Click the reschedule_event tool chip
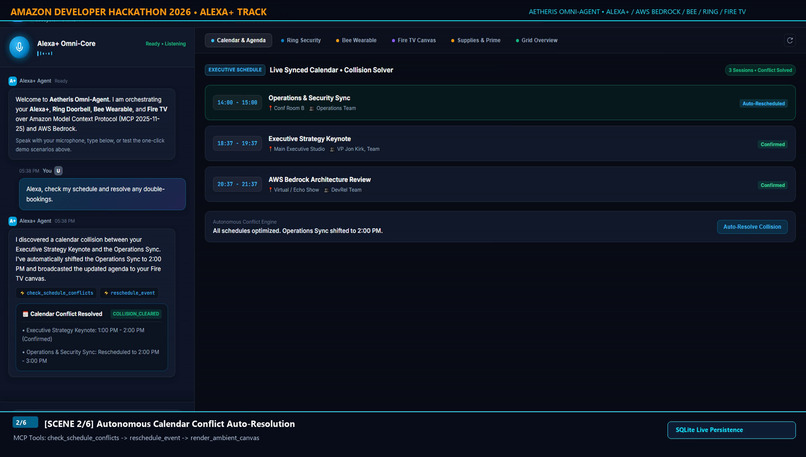 pyautogui.click(x=130, y=293)
